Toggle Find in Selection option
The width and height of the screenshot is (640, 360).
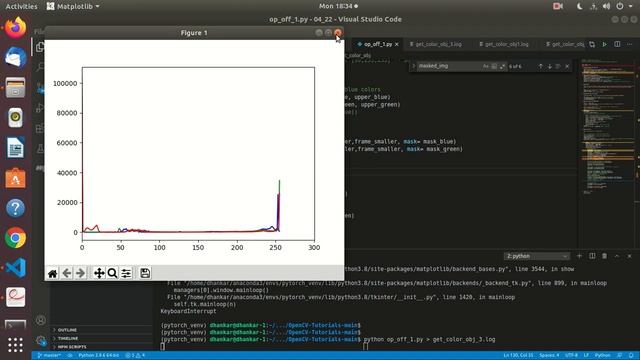[x=558, y=66]
